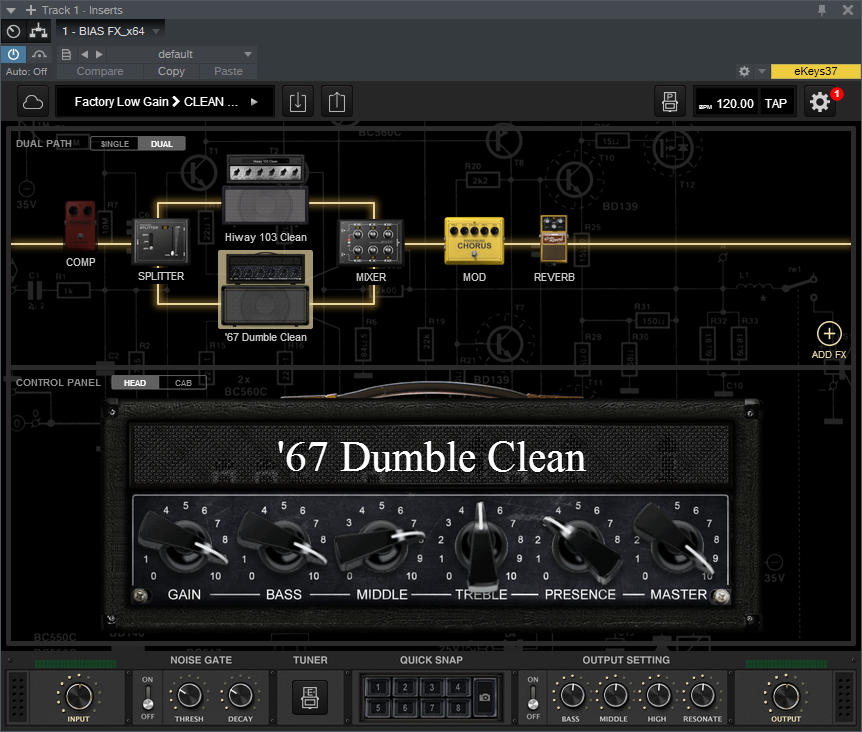862x732 pixels.
Task: Select the yellow CHORUS MOD pedal
Action: pyautogui.click(x=474, y=241)
